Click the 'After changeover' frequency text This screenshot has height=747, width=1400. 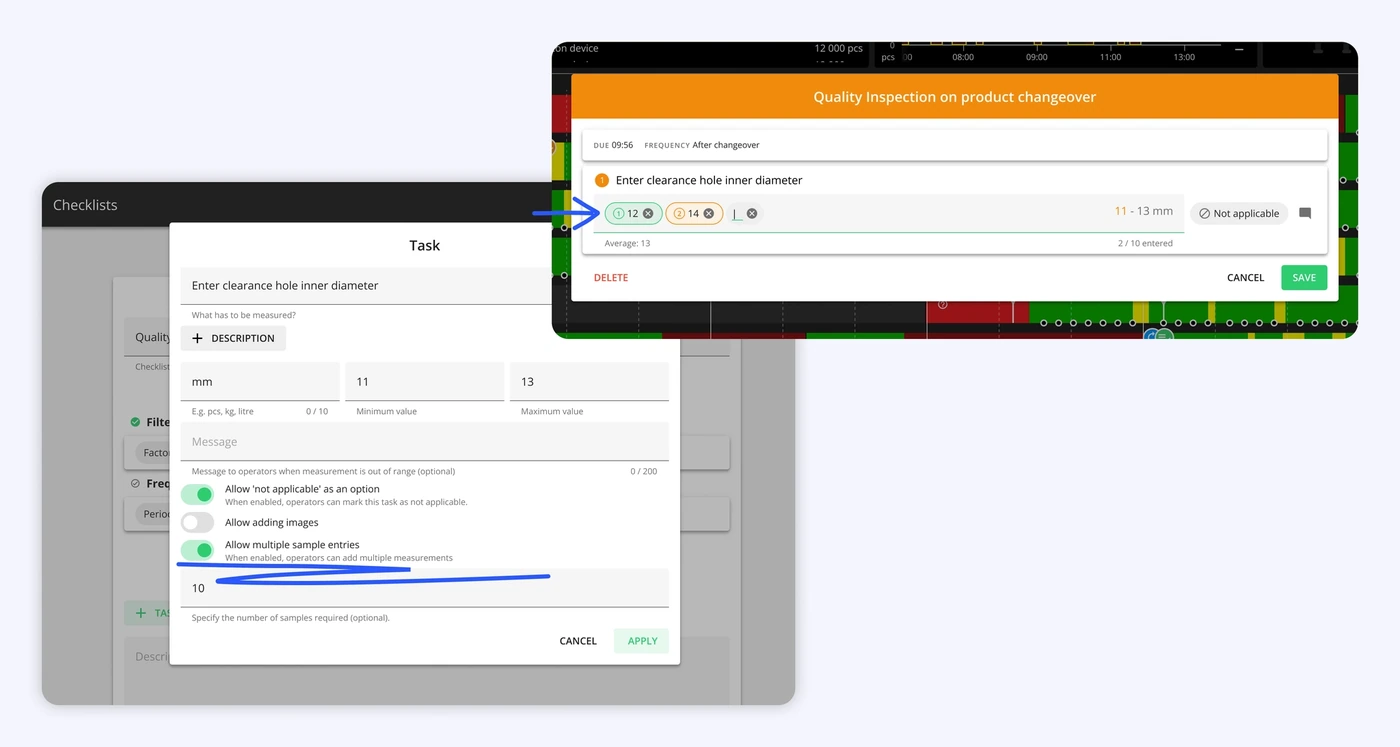726,145
